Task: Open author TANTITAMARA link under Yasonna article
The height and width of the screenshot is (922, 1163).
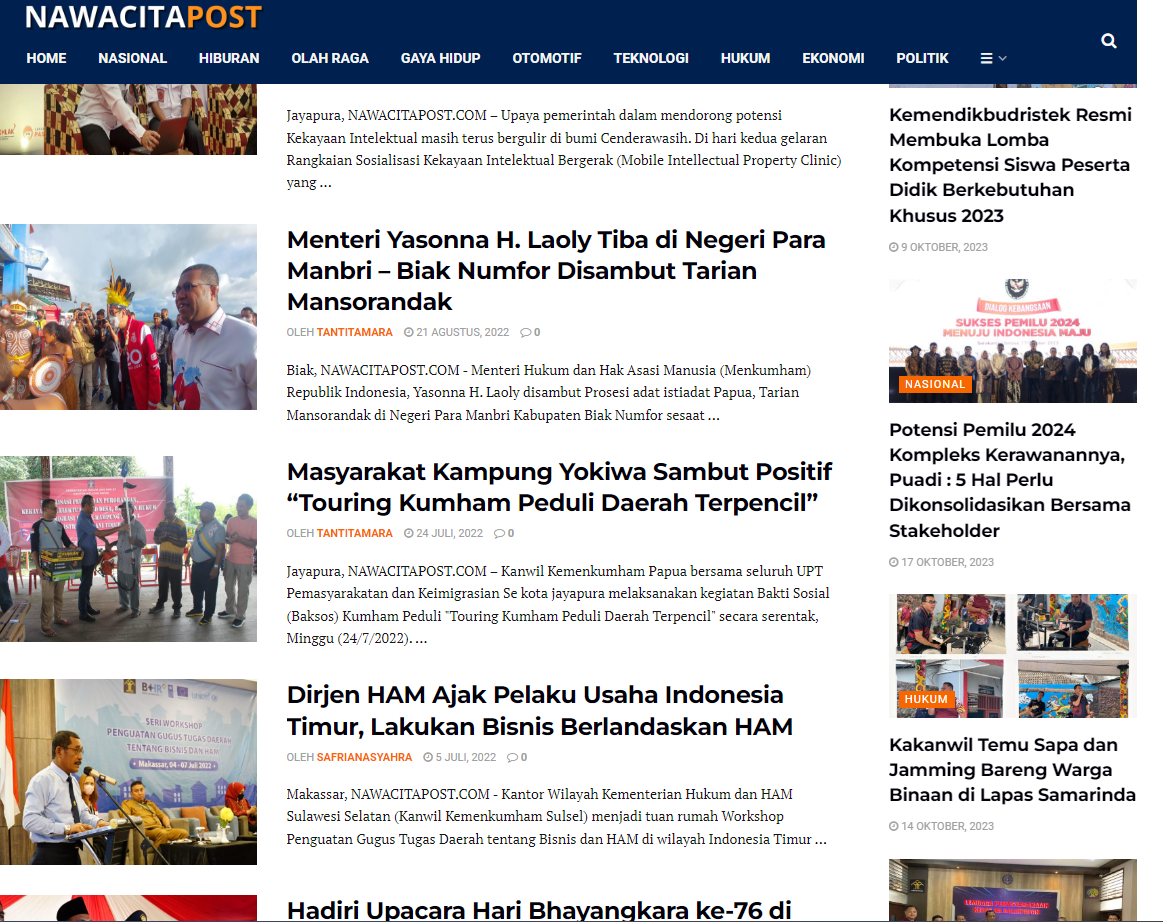Action: pyautogui.click(x=354, y=332)
